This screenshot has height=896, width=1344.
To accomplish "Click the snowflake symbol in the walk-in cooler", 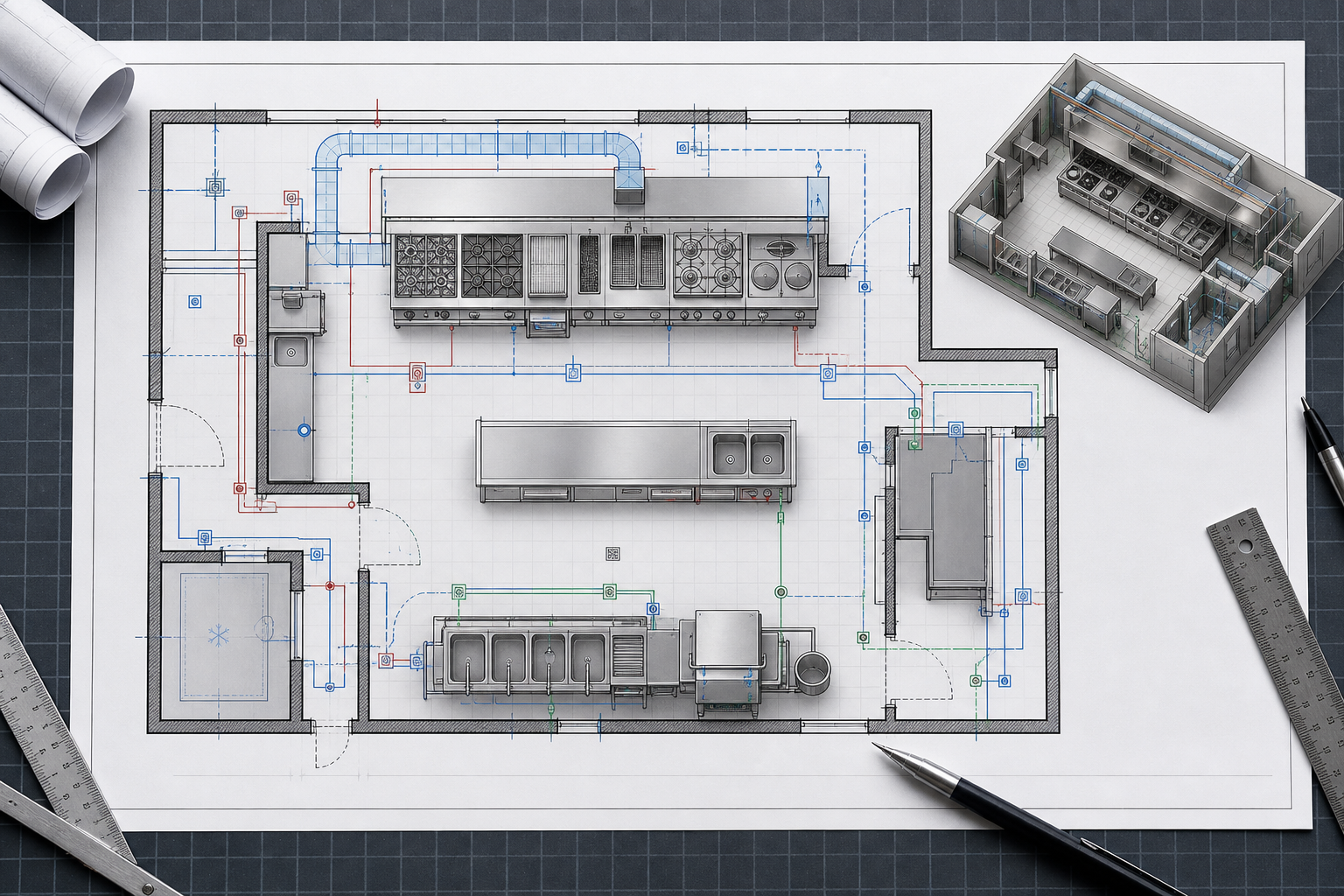I will coord(218,634).
